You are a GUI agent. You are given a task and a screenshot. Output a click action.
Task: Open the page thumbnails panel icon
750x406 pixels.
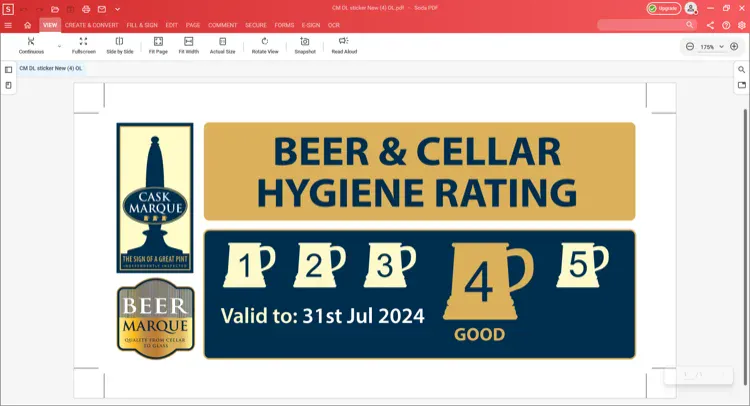pos(9,70)
